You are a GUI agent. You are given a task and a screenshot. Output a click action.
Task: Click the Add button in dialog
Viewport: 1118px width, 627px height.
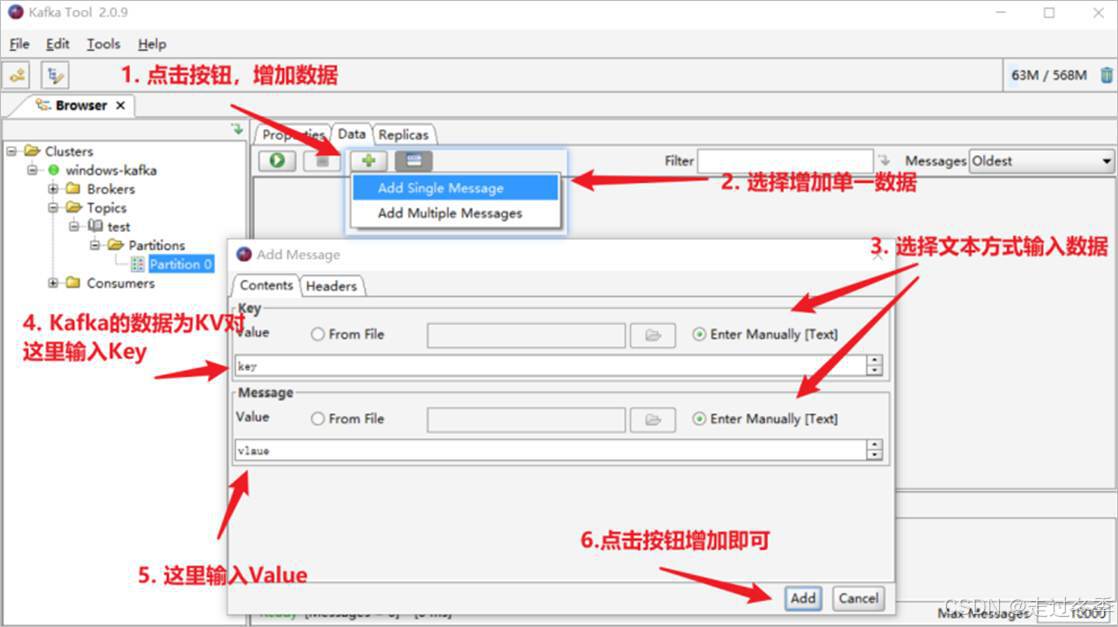point(803,598)
